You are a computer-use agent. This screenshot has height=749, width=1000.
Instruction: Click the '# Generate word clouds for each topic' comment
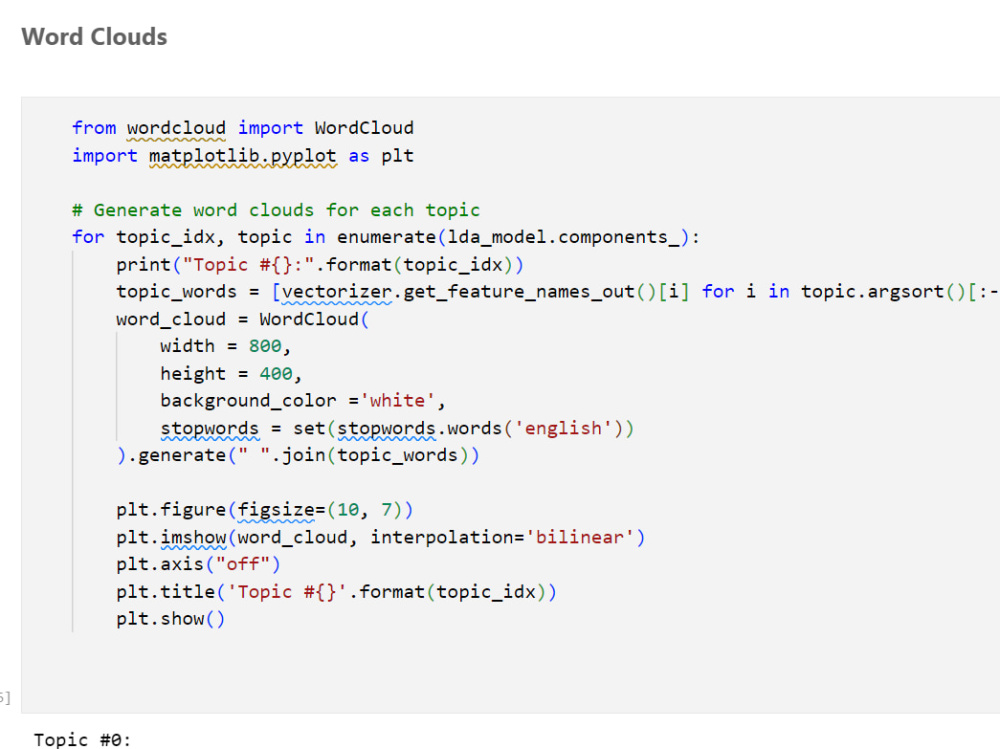click(276, 210)
